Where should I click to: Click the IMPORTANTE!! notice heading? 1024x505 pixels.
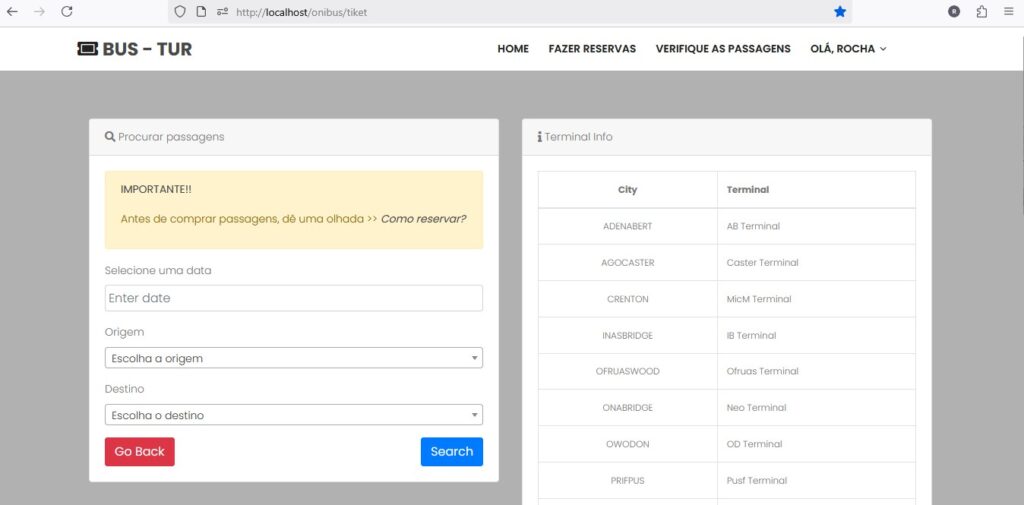[x=156, y=189]
